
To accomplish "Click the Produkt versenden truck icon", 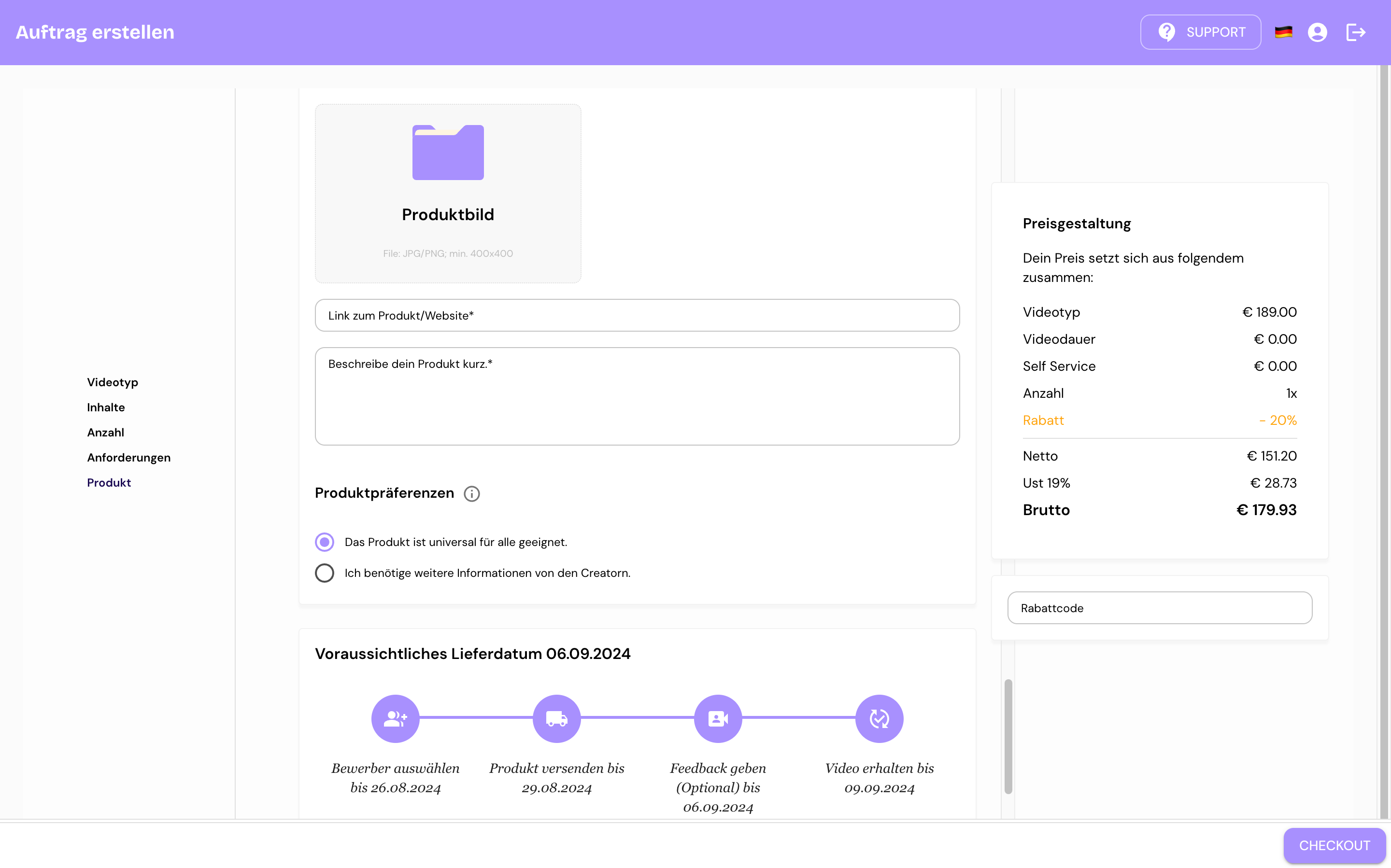I will 556,718.
